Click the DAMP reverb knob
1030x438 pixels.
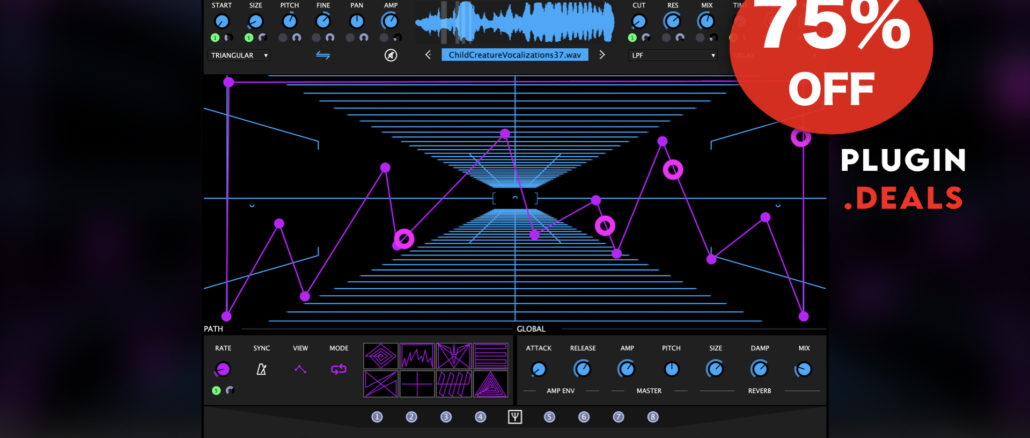[x=759, y=370]
